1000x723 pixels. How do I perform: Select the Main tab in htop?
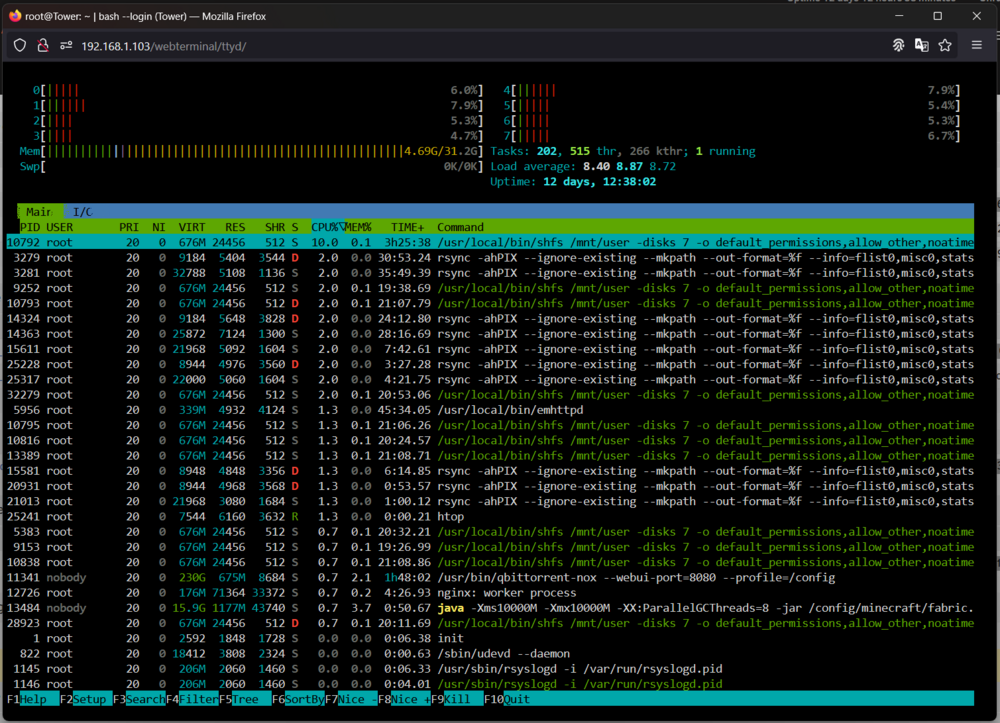[40, 212]
